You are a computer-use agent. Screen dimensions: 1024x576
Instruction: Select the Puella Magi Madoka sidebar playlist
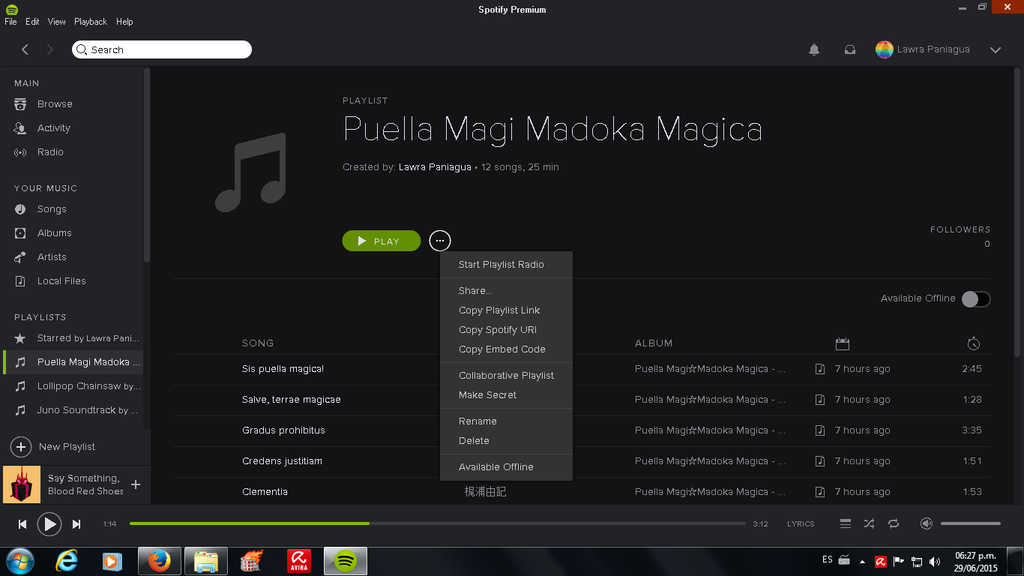[73, 362]
